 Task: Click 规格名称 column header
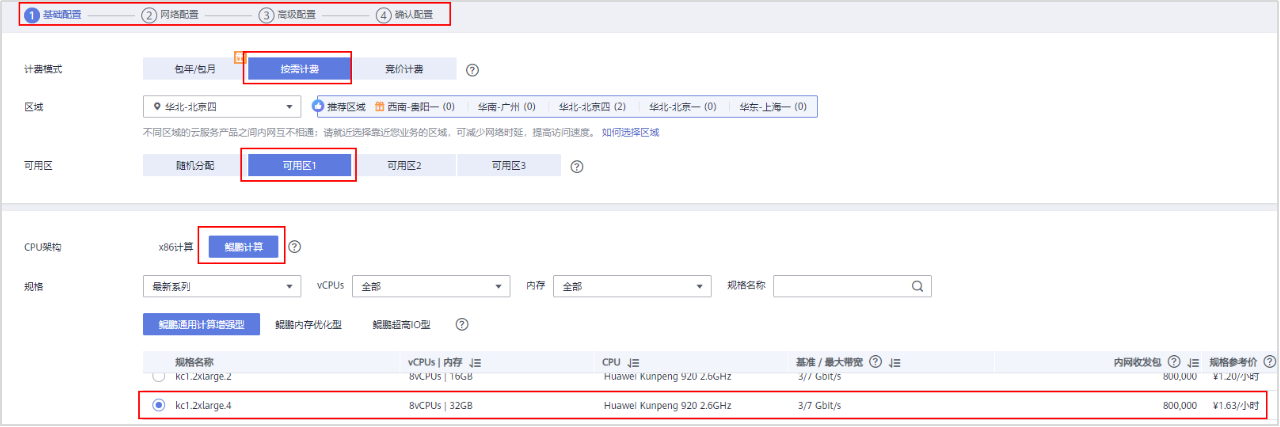pos(194,361)
